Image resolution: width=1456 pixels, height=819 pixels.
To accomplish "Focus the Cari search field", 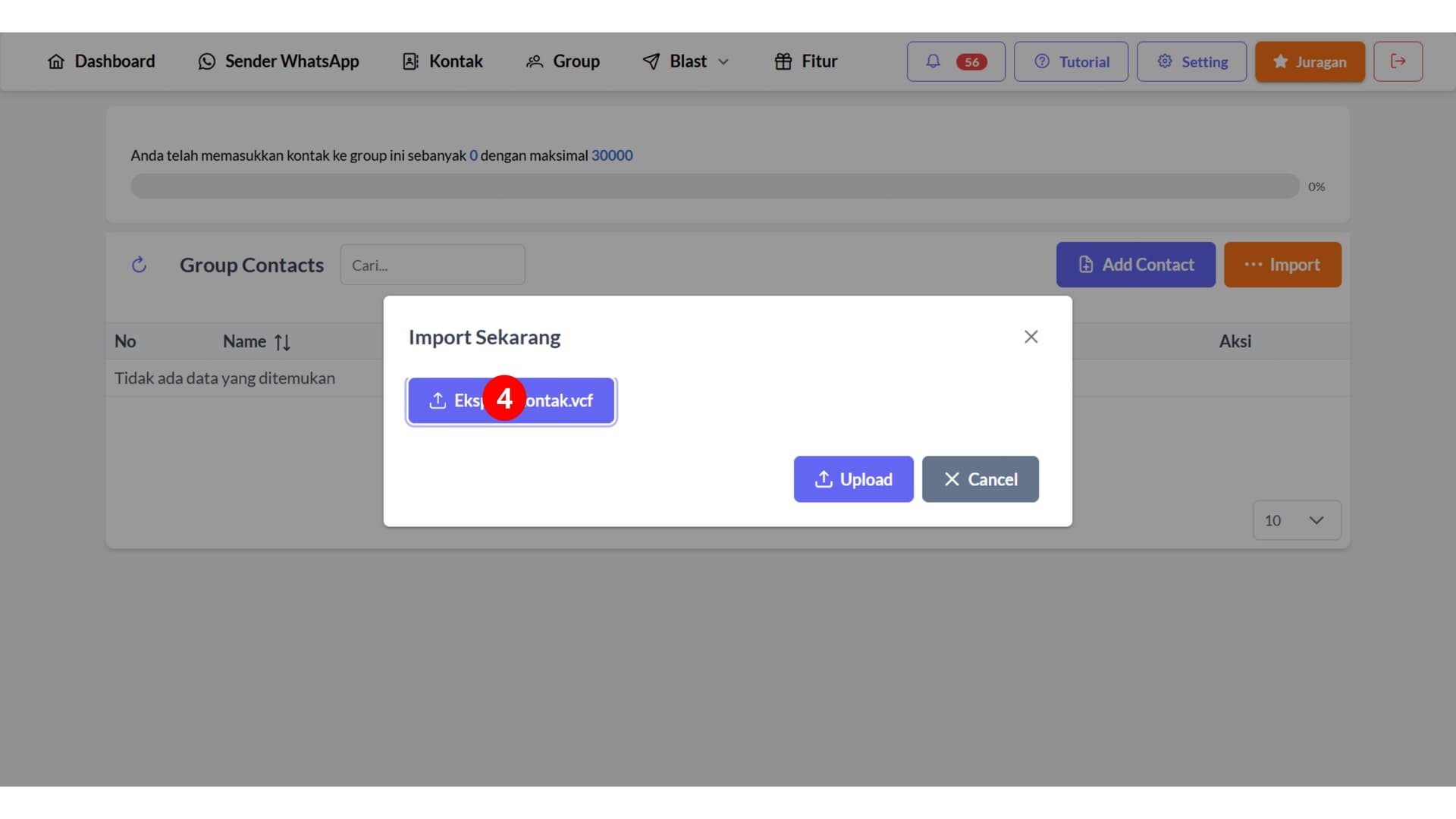I will pos(432,265).
